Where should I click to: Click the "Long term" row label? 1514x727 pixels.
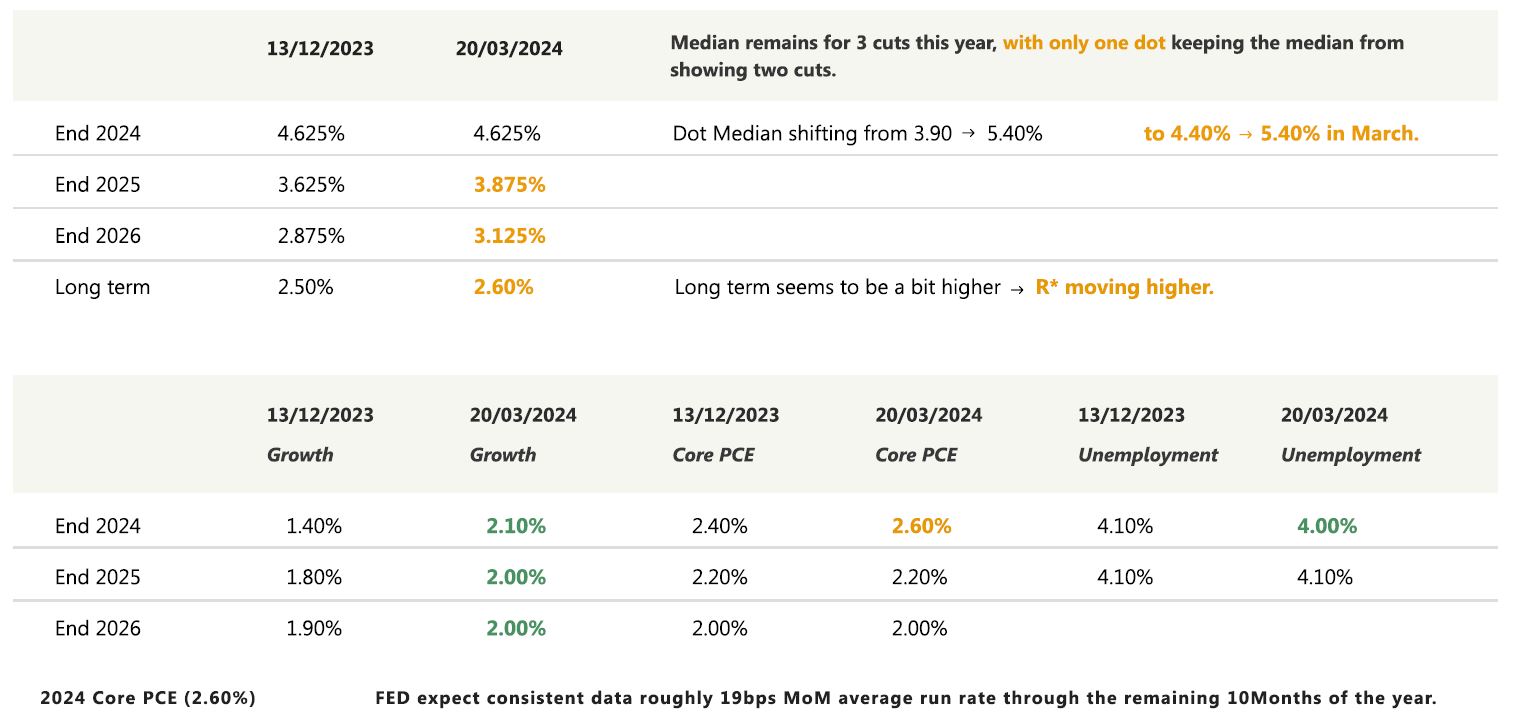(x=102, y=287)
